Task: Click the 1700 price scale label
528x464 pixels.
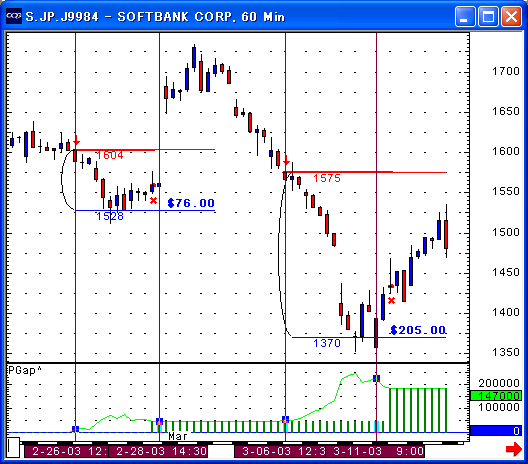Action: (505, 71)
